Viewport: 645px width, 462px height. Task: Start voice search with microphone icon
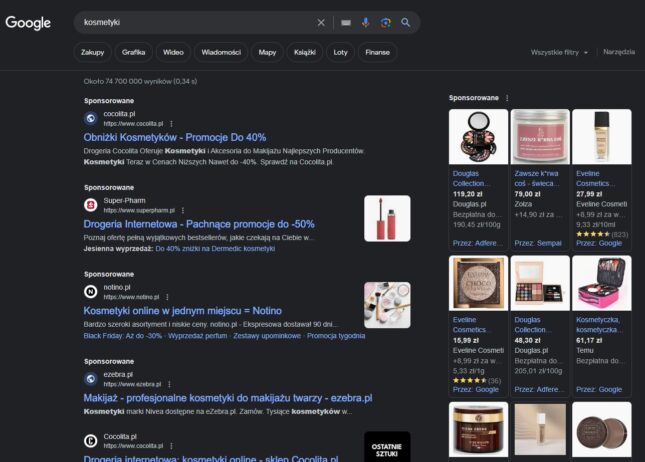[x=365, y=23]
